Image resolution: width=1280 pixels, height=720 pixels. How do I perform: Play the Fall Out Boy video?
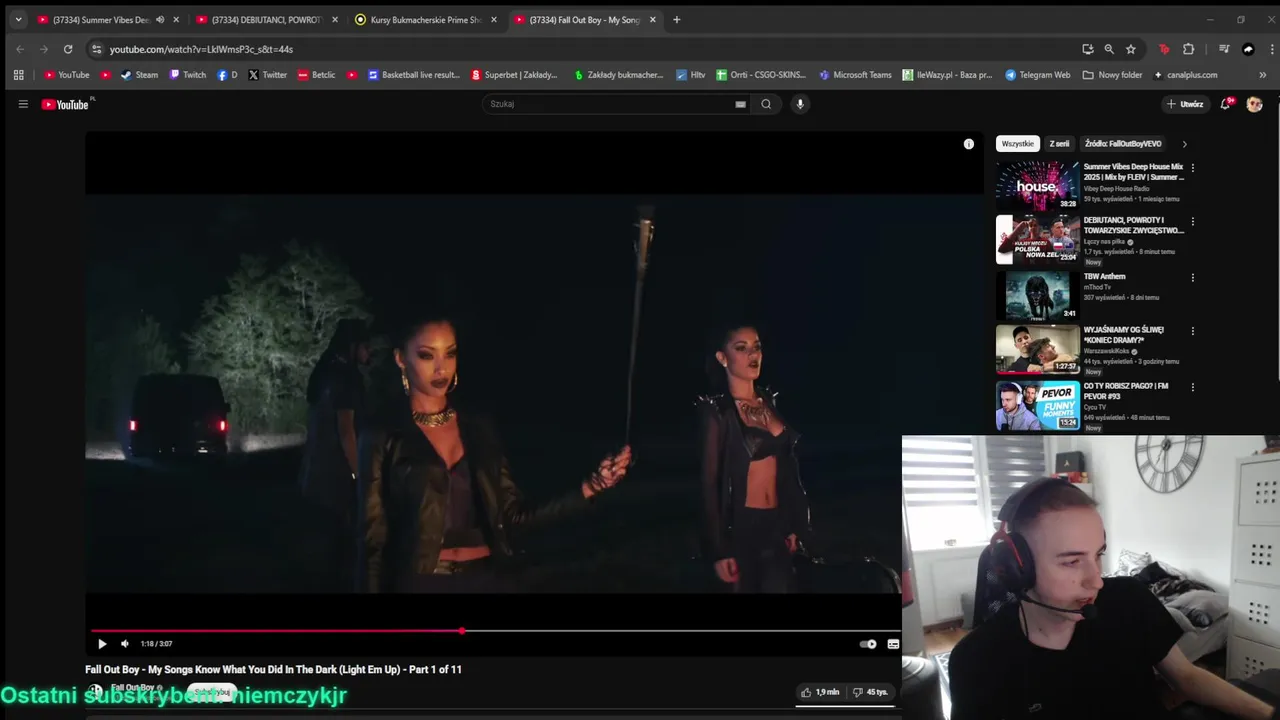(x=102, y=644)
